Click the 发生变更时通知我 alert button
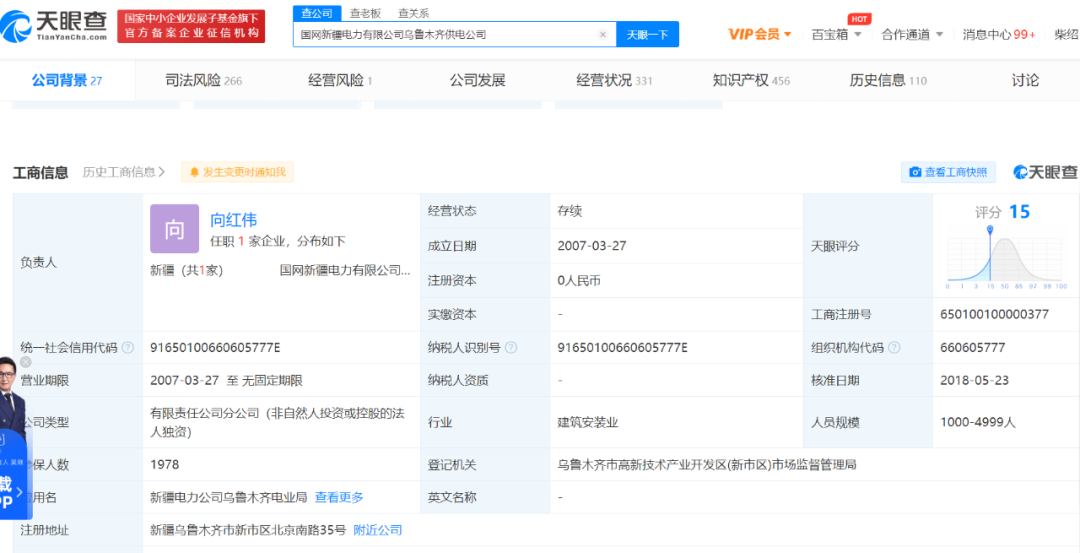 (237, 172)
